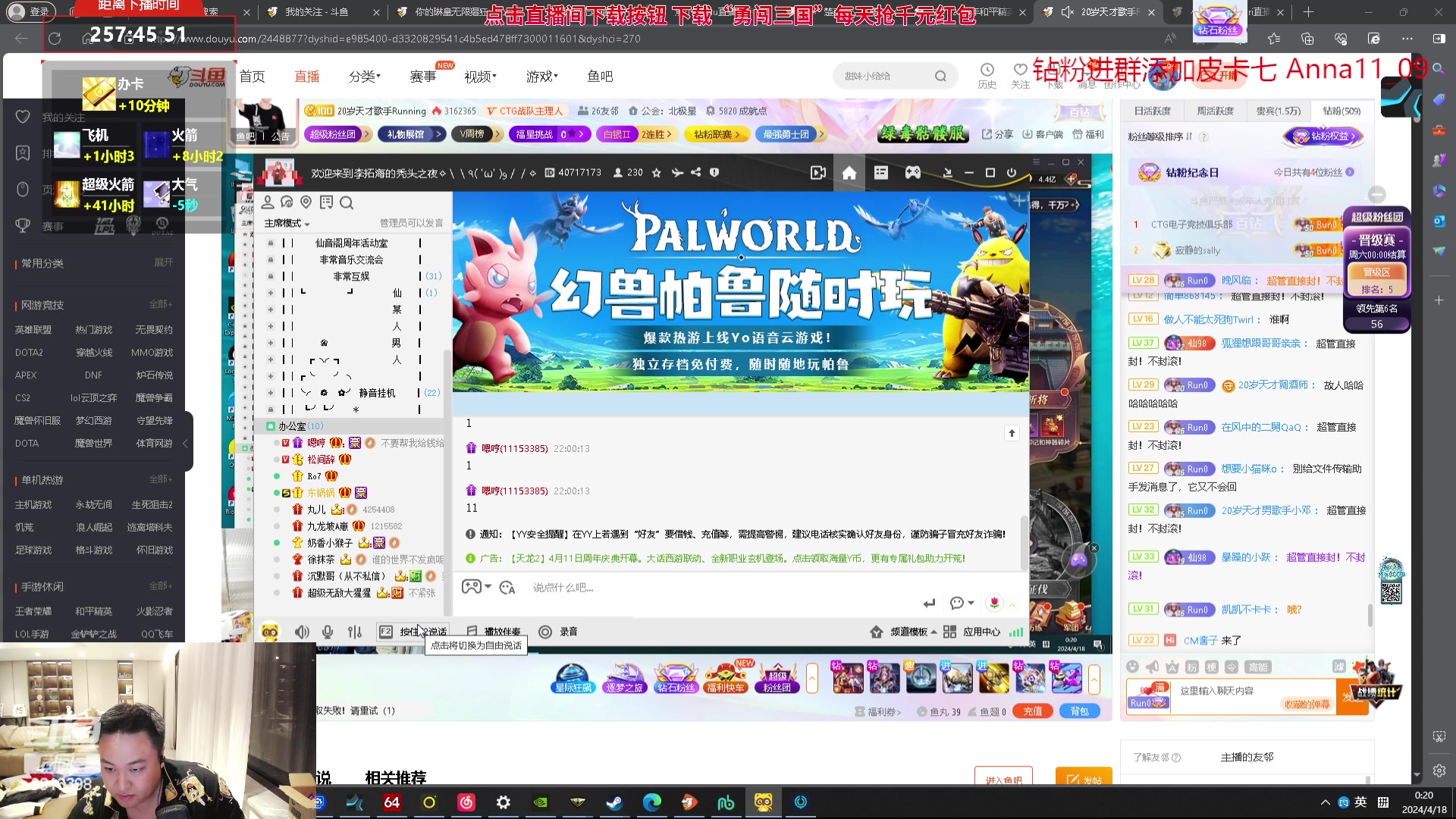Open the 直播 menu in the top navigation
Screen dimensions: 1456x819
(307, 76)
